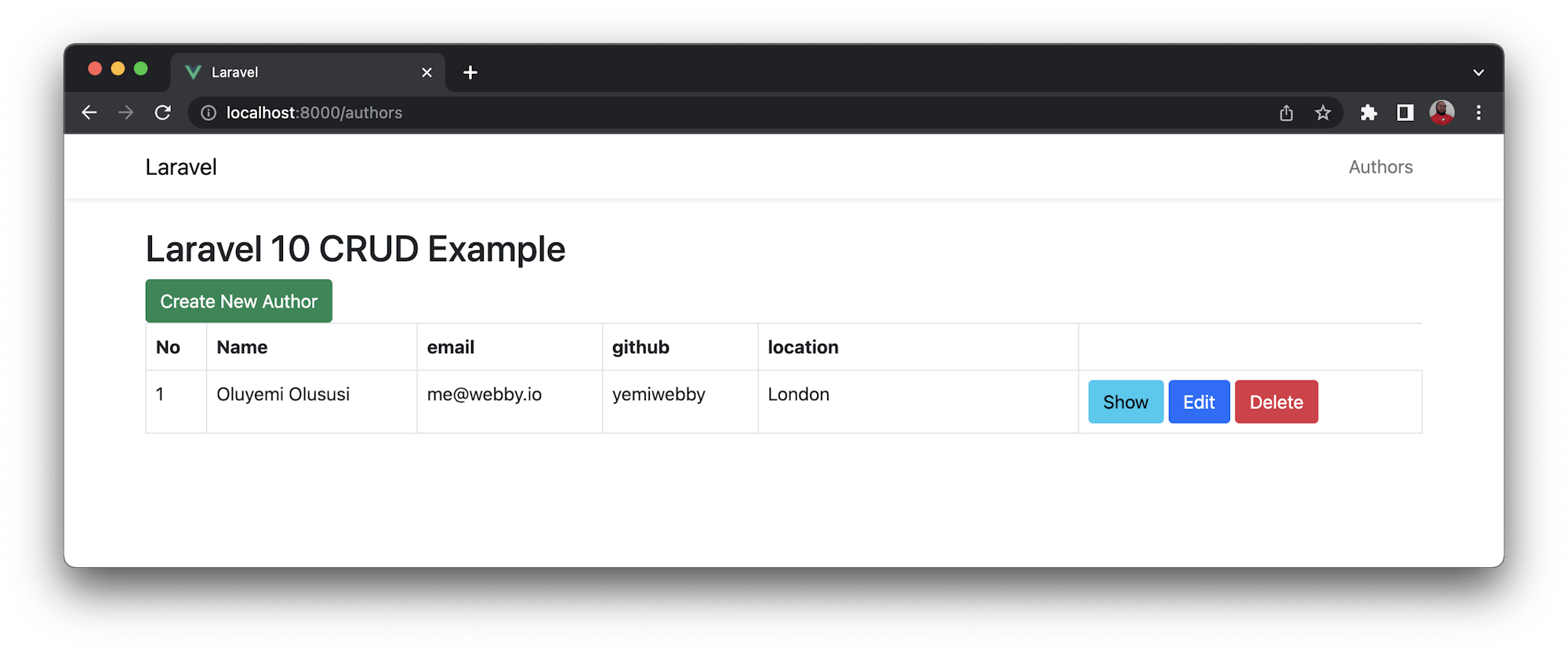Reload the current page
The image size is (1568, 652).
(162, 113)
